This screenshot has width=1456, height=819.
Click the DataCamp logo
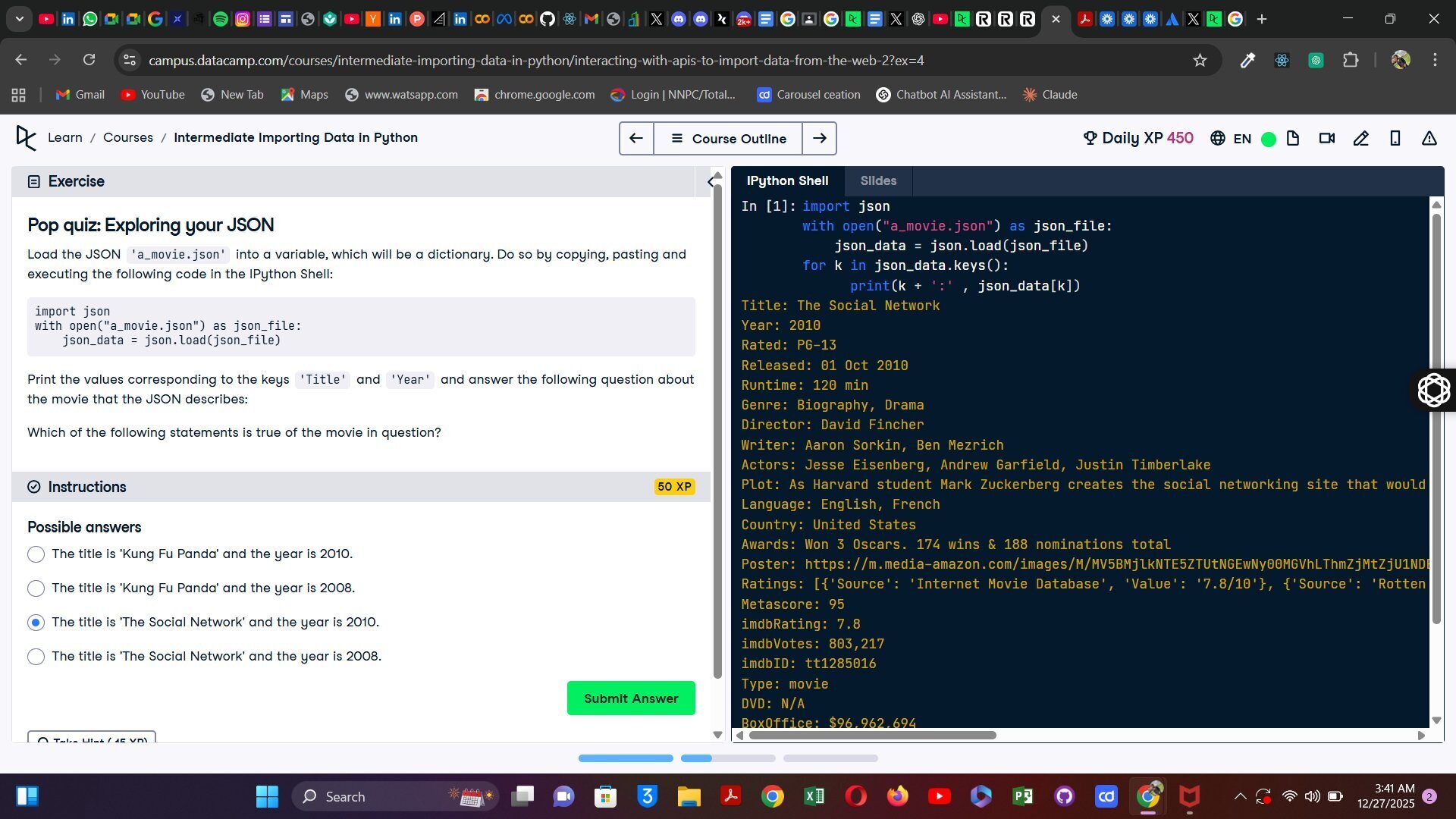27,138
